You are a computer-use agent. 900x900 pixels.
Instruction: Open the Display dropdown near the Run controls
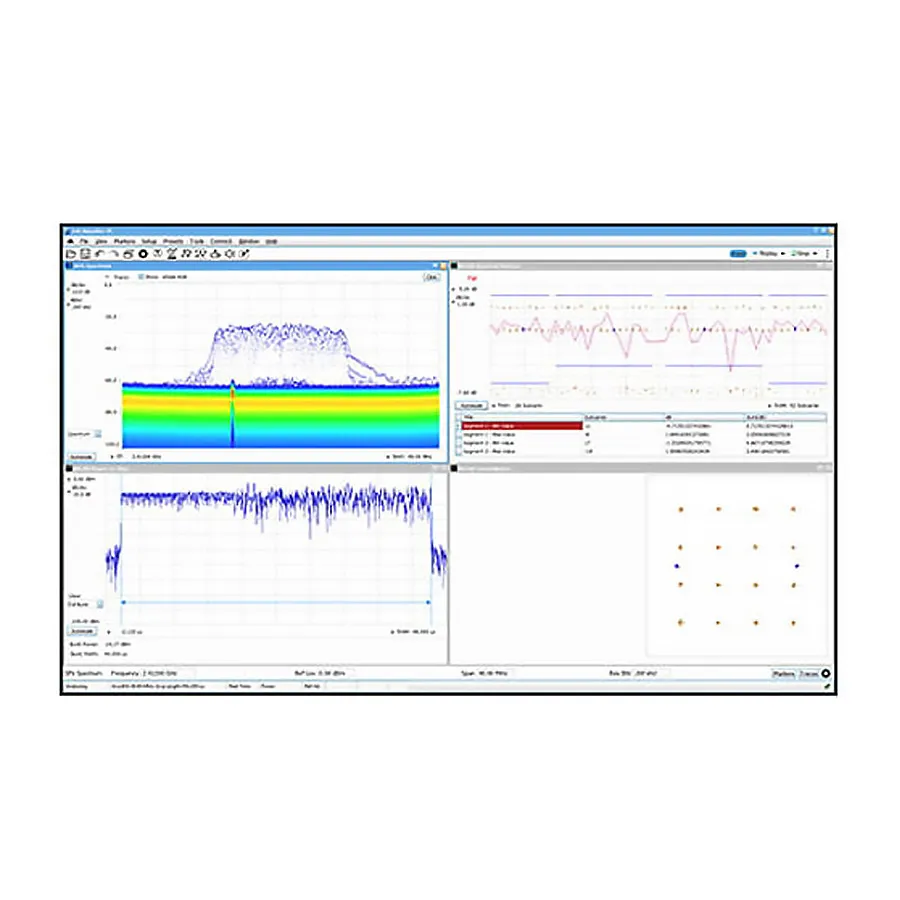pos(783,253)
